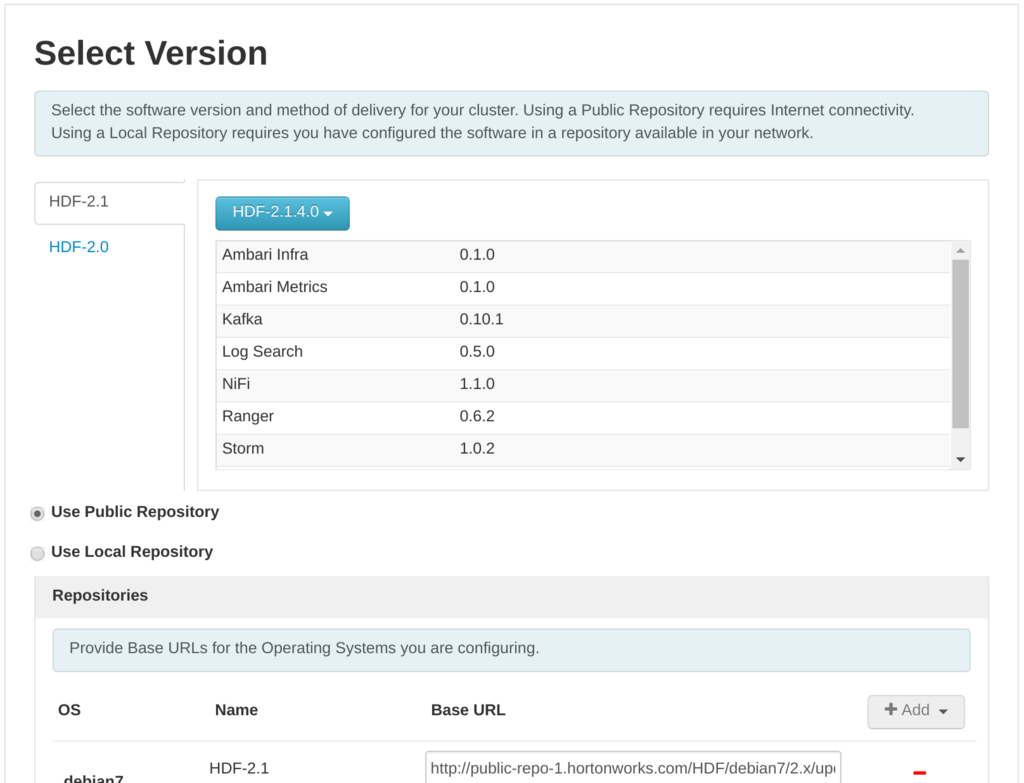Viewport: 1024px width, 783px height.
Task: Click the Log Search service name
Action: [263, 352]
